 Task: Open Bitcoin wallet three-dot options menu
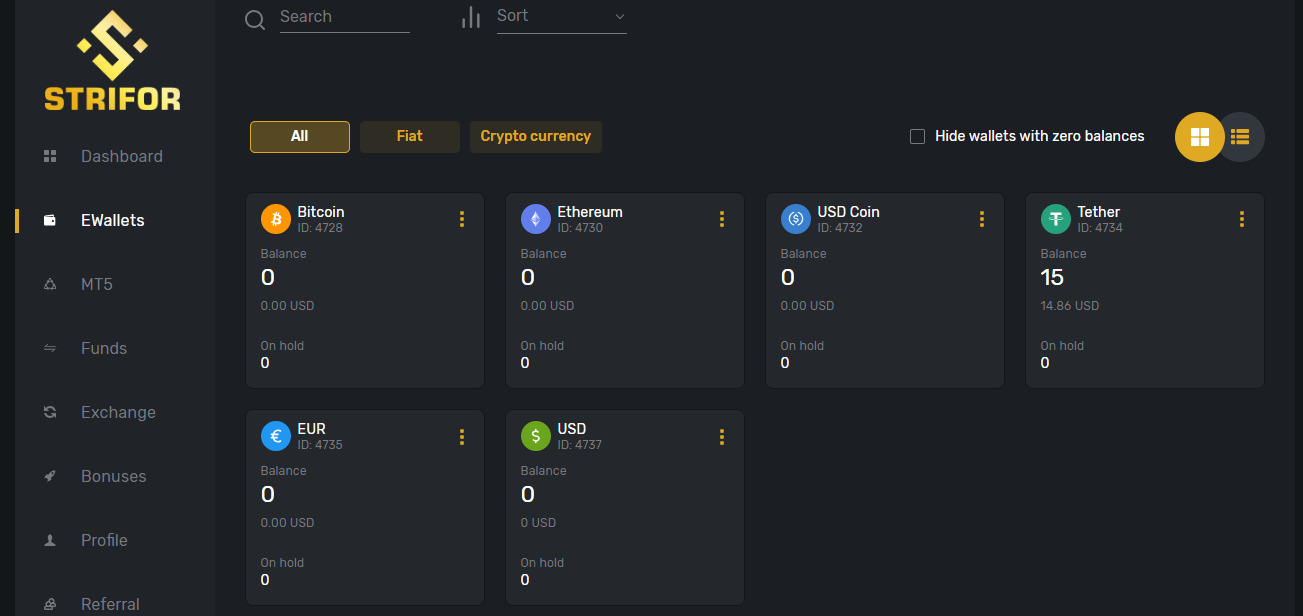tap(461, 220)
